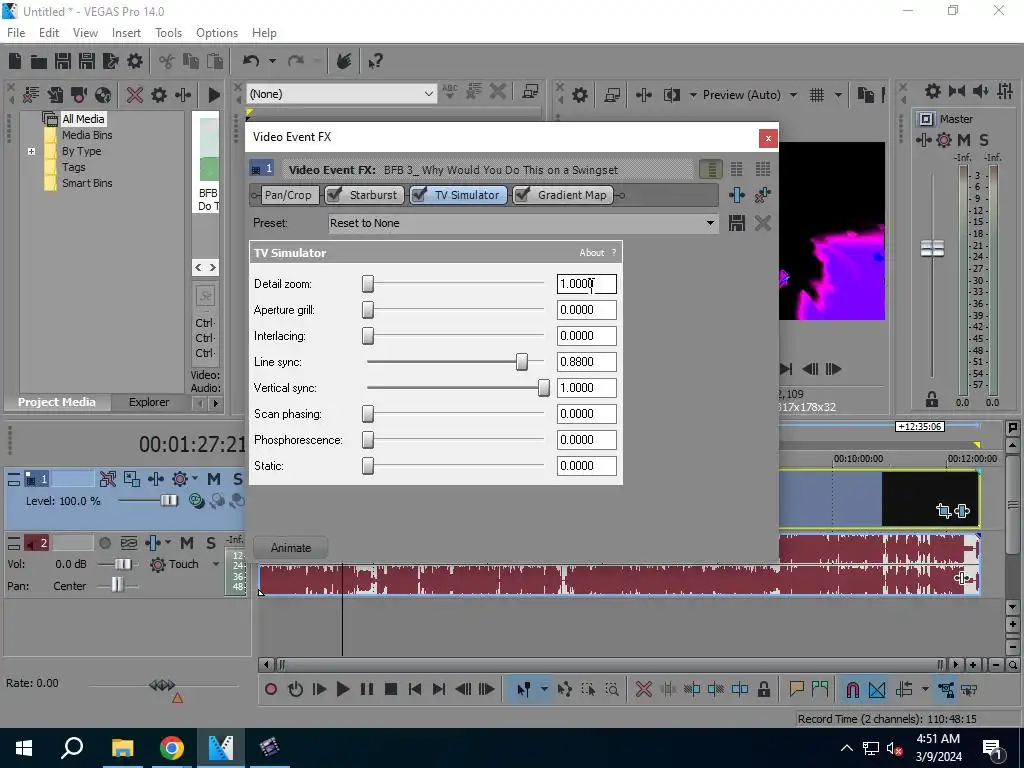Click the Cut scissors icon
The image size is (1024, 768).
[167, 61]
